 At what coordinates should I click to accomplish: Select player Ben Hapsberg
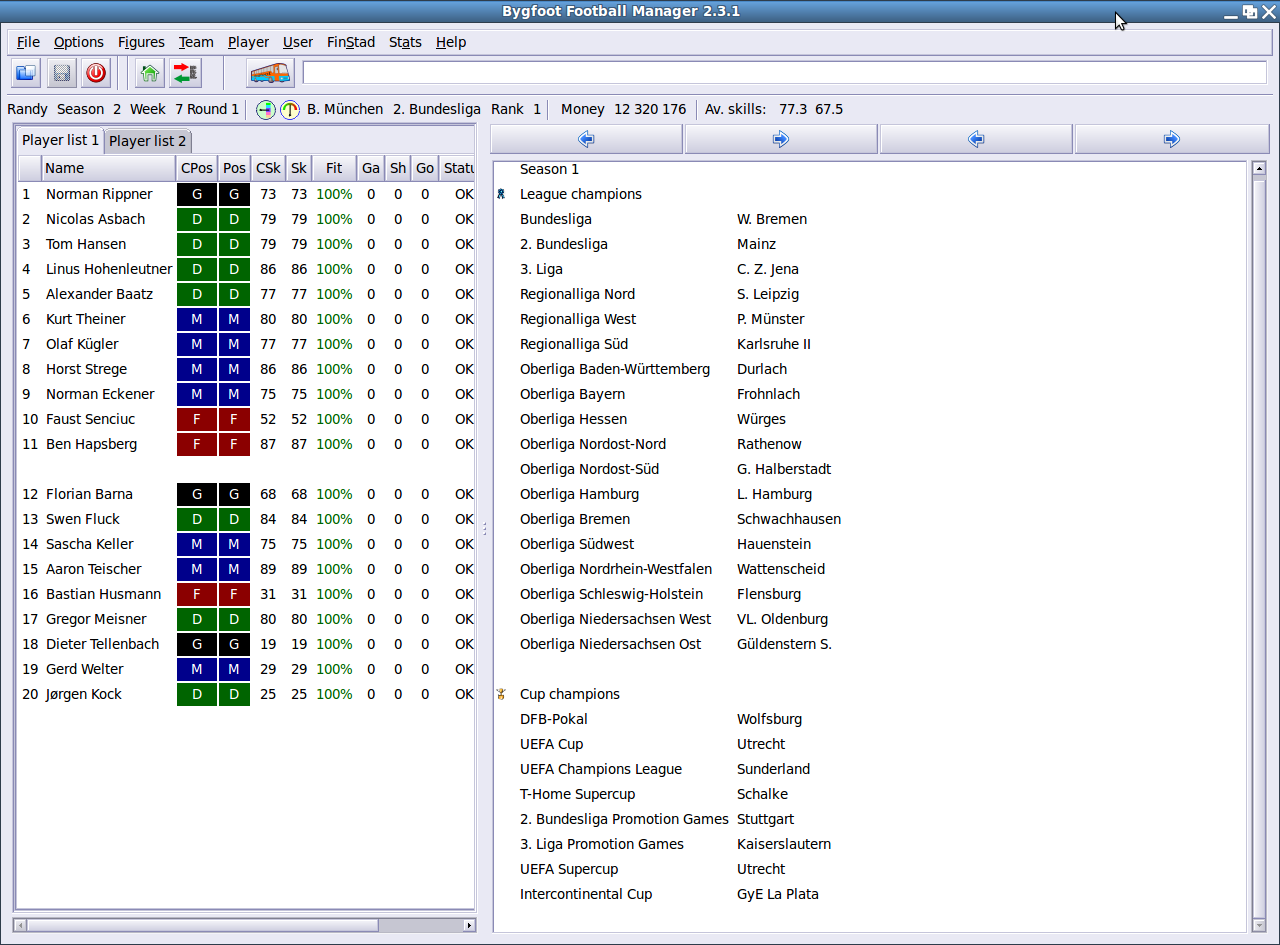point(91,444)
